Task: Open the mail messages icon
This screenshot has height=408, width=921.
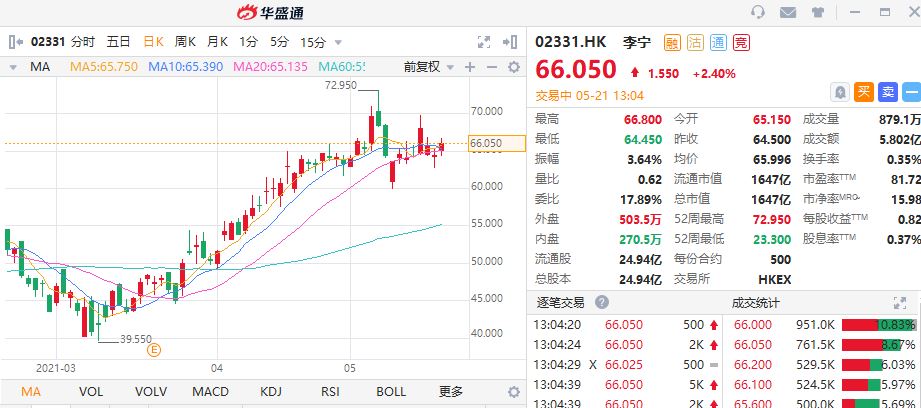Action: (788, 12)
